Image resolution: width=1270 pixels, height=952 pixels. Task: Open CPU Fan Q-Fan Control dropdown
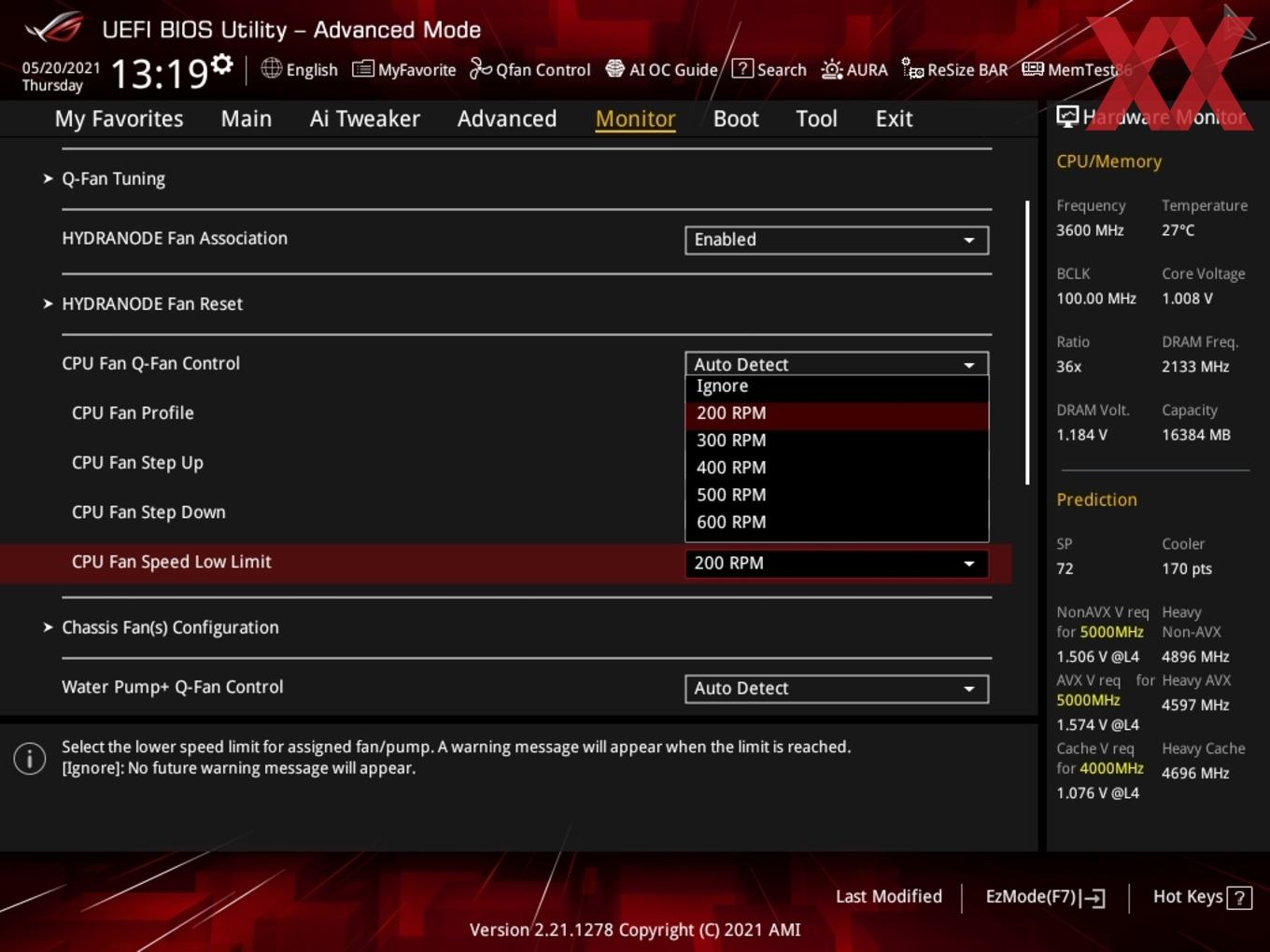(837, 363)
